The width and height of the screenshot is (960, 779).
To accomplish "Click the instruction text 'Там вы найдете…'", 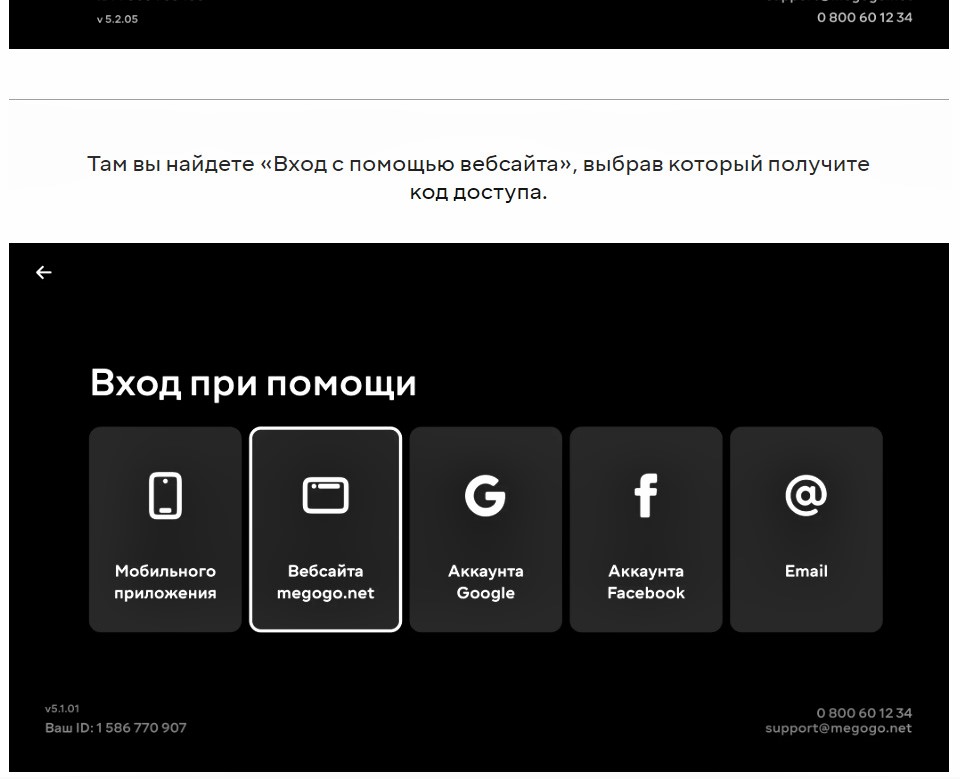I will coord(478,178).
